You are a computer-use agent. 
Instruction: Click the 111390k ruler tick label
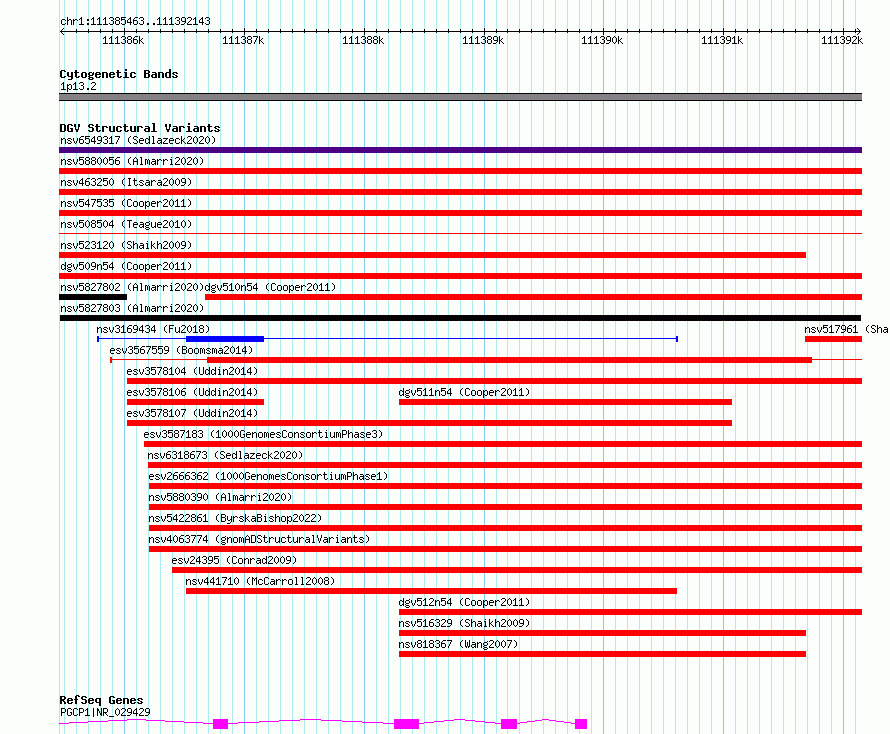pyautogui.click(x=602, y=40)
